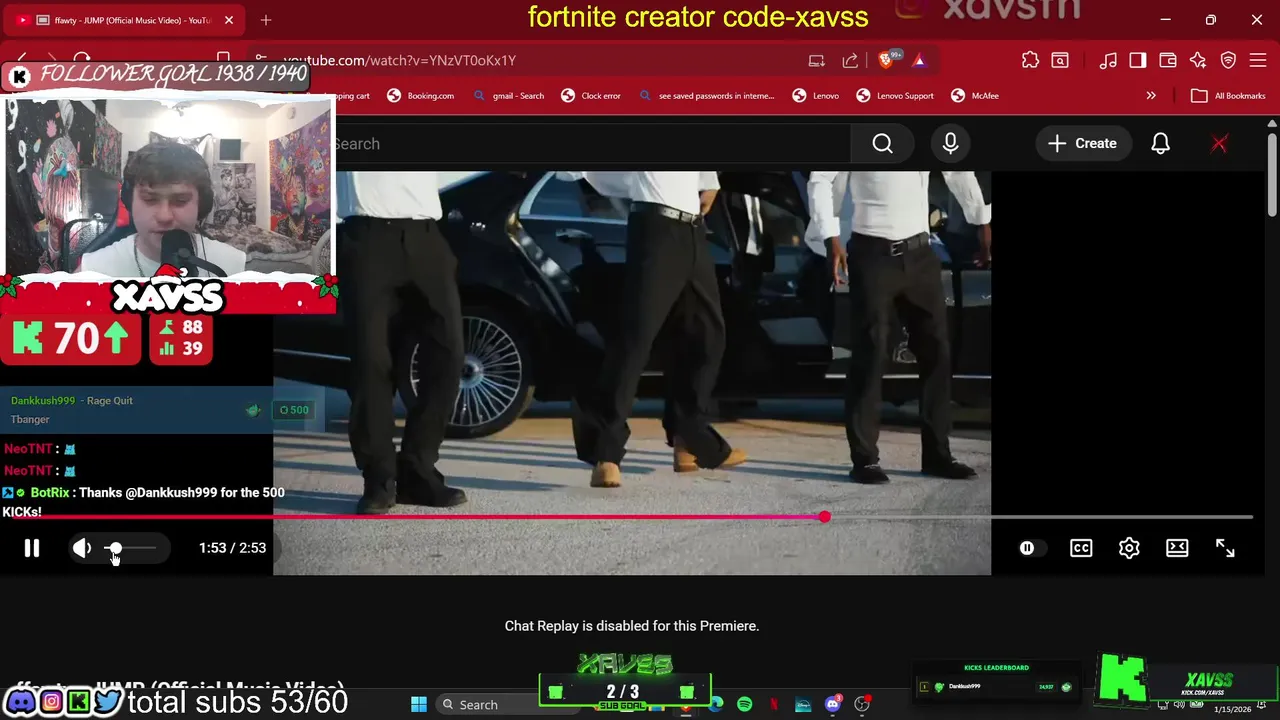Viewport: 1280px width, 720px height.
Task: Open the All Bookmarks folder
Action: (1229, 96)
